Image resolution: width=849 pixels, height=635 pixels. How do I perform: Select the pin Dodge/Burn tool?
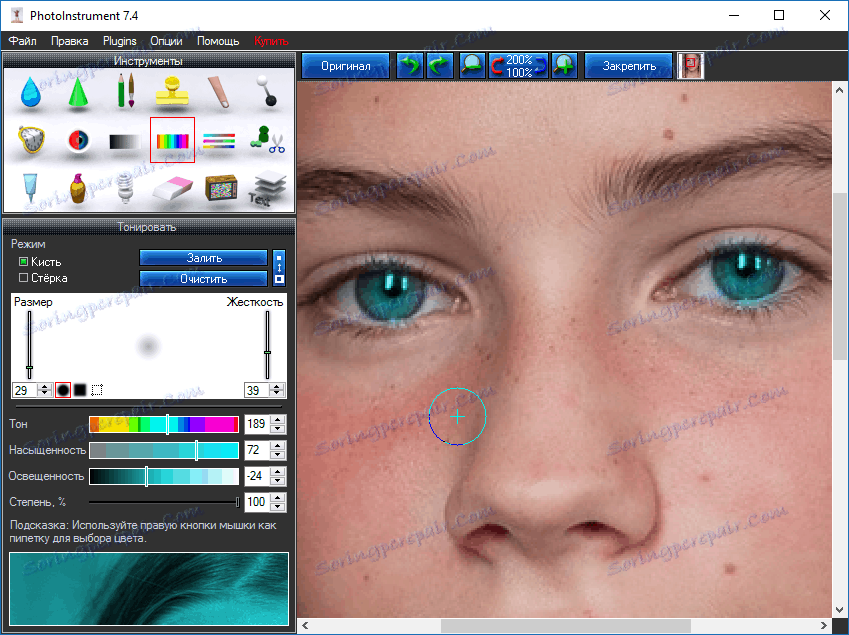pyautogui.click(x=266, y=90)
